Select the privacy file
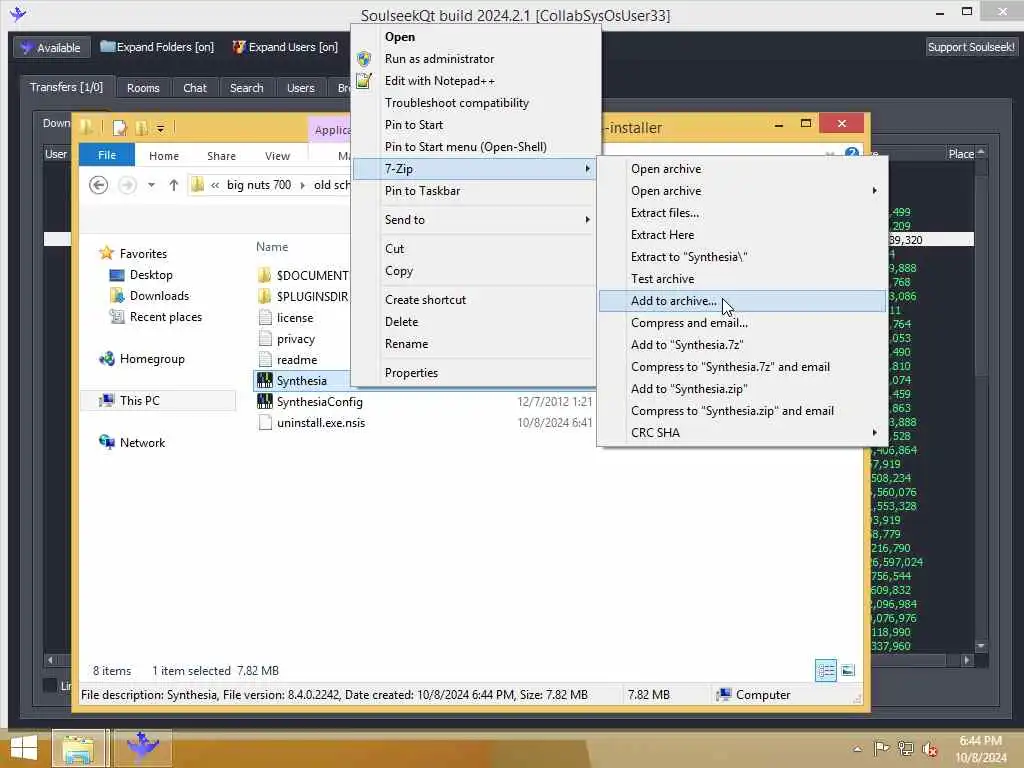Screen dimensions: 1024x768 point(296,339)
